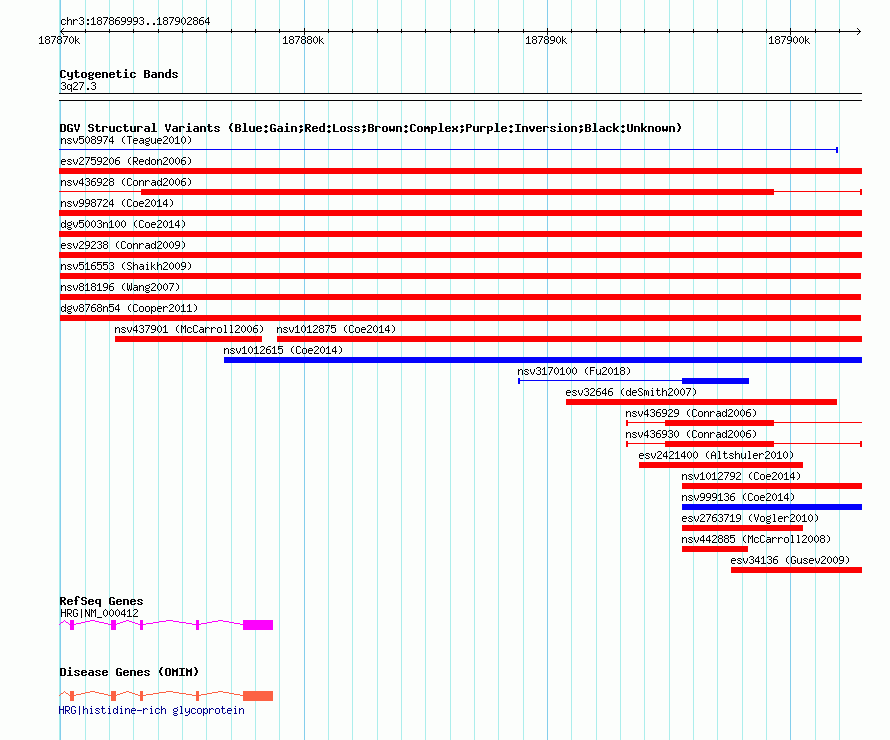Select the esv2759206 (Redon2006) variant label
The height and width of the screenshot is (740, 890).
[x=126, y=161]
